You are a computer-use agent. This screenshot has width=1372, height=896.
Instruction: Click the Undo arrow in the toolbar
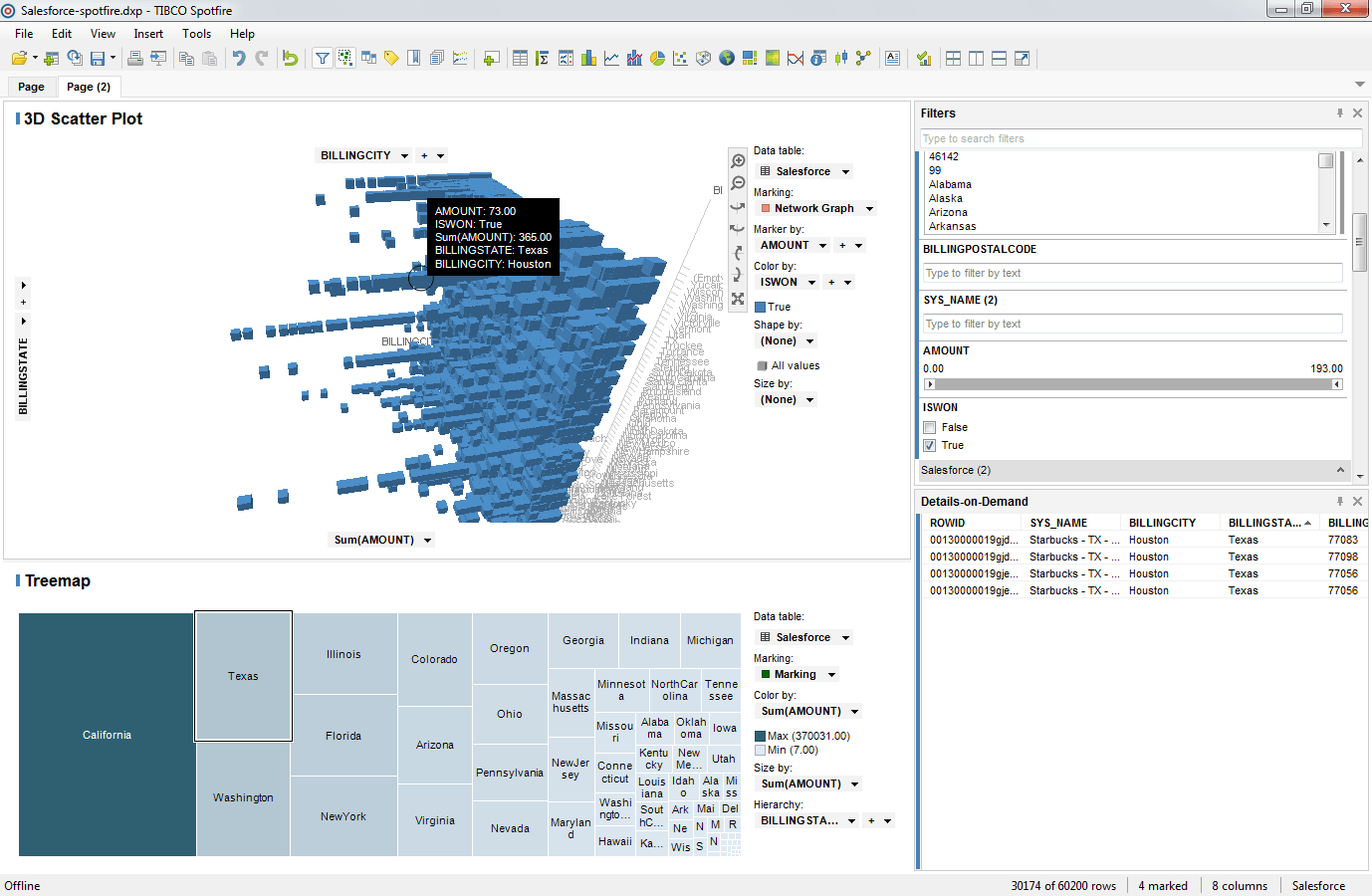pos(239,59)
